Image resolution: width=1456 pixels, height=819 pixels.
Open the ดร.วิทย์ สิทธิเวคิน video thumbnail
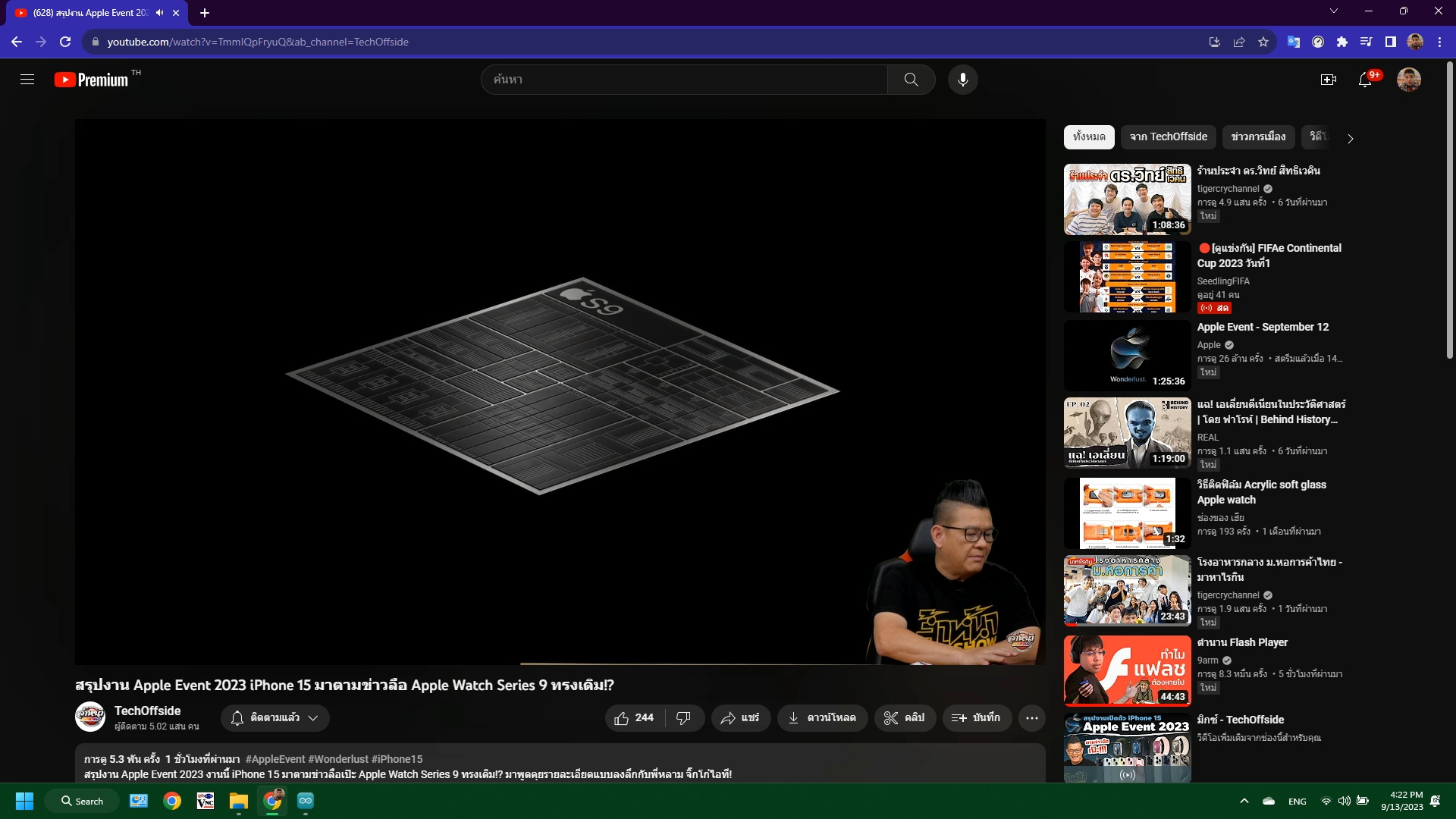click(x=1127, y=199)
